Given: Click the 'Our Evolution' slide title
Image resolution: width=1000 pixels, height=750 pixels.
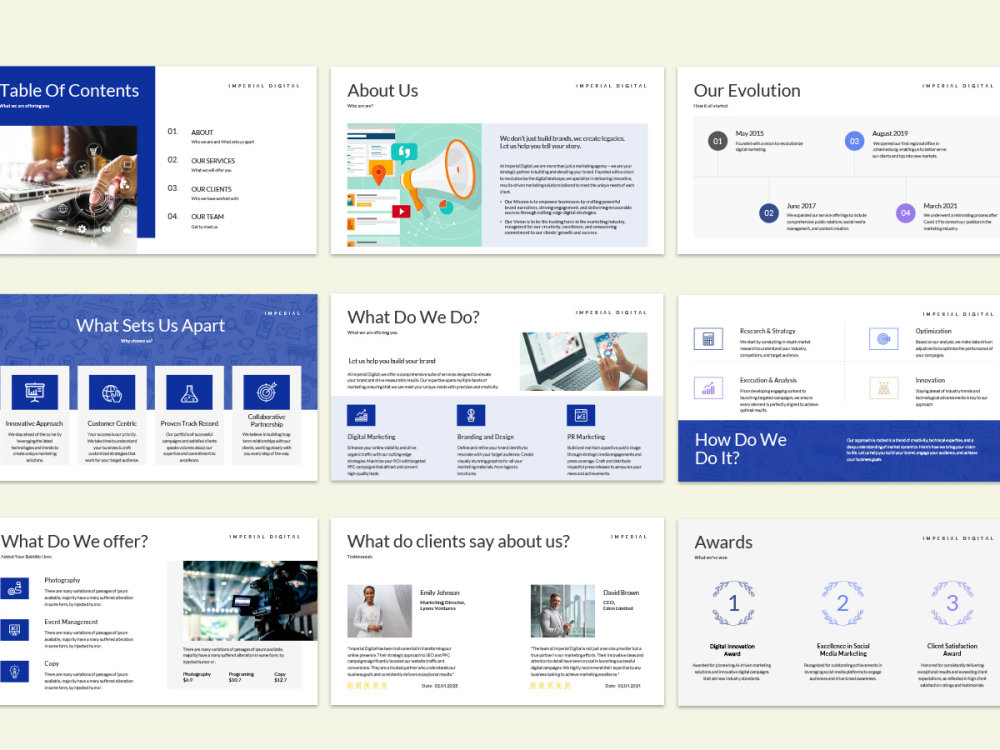Looking at the screenshot, I should 747,91.
